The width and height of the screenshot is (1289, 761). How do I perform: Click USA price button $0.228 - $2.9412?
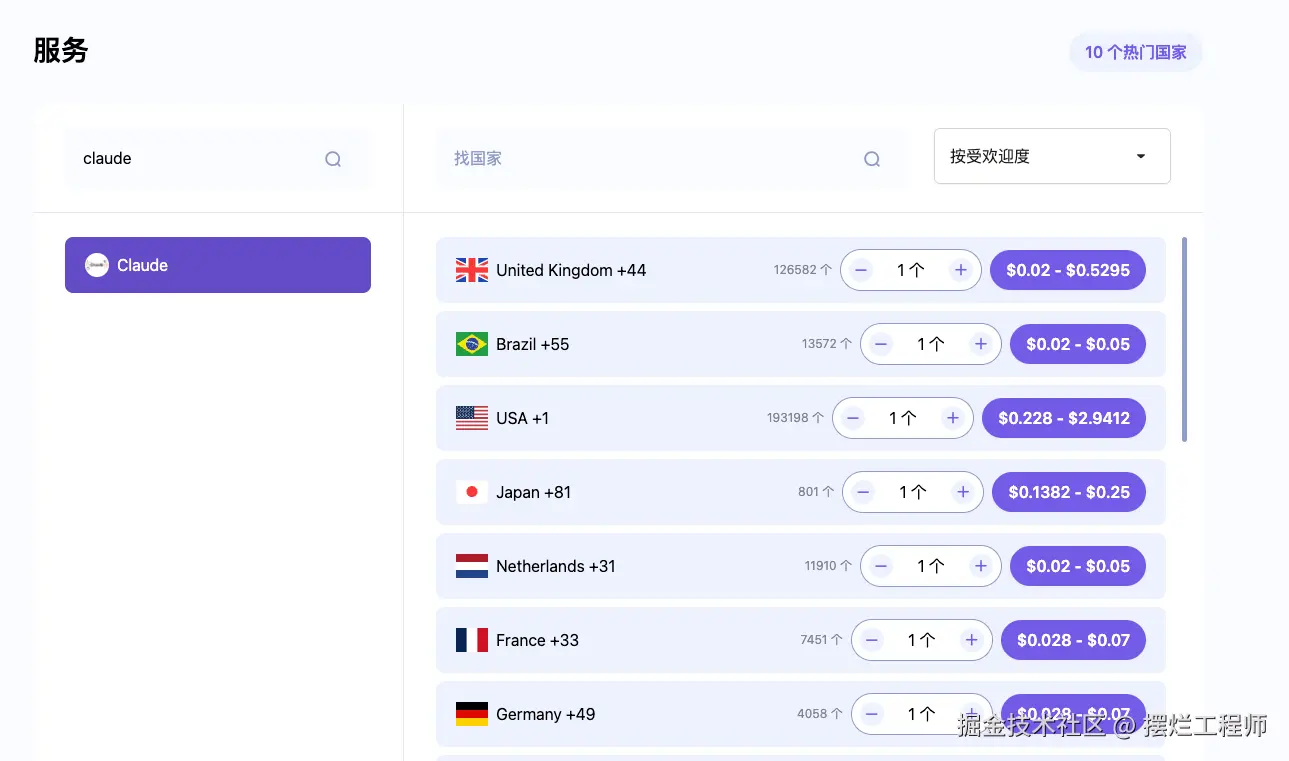pos(1064,418)
